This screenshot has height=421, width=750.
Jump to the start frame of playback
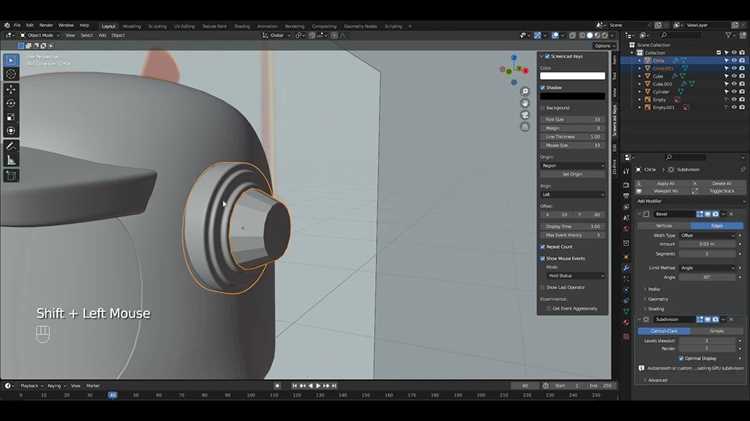(295, 386)
